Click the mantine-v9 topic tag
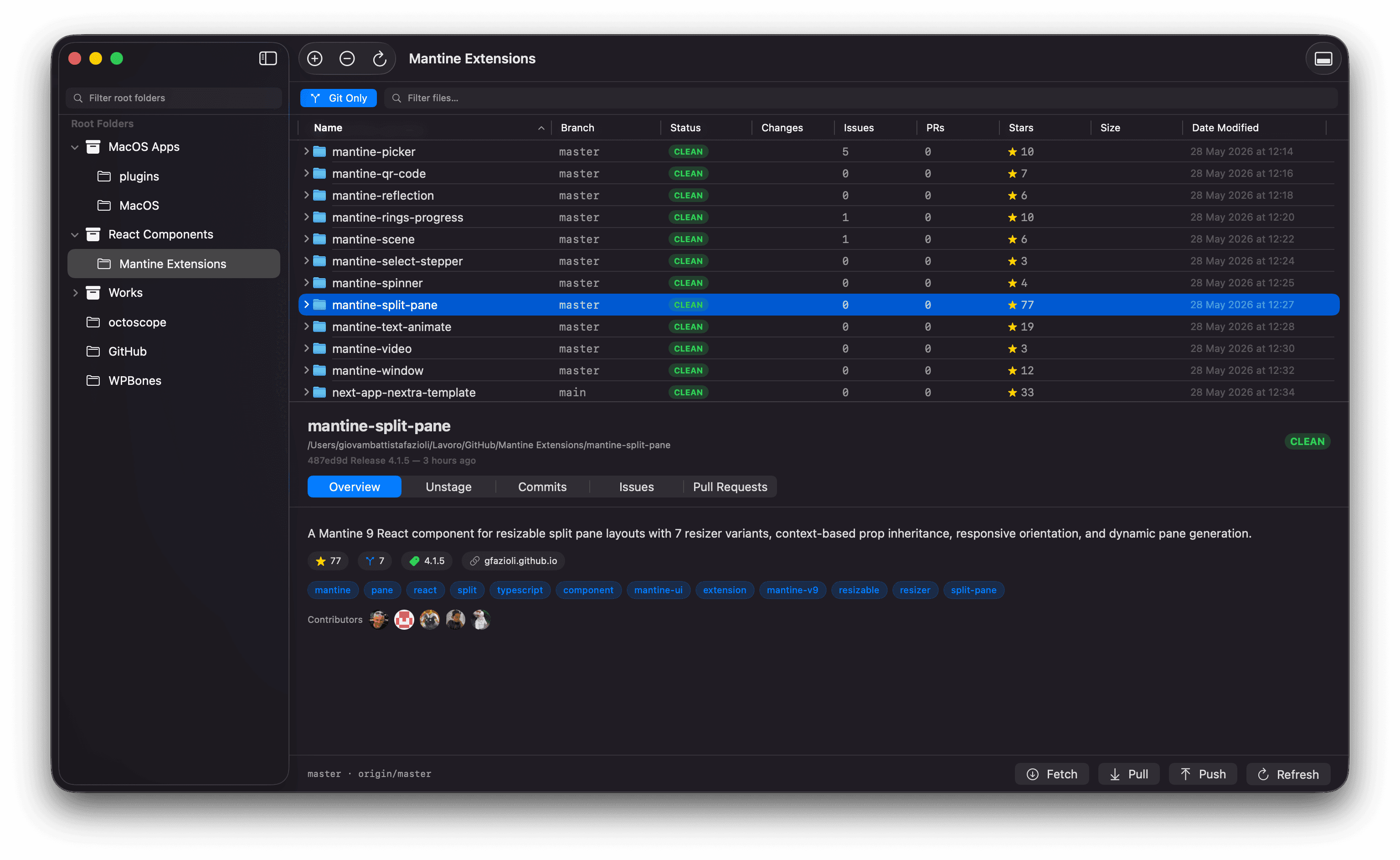1400x860 pixels. (792, 591)
